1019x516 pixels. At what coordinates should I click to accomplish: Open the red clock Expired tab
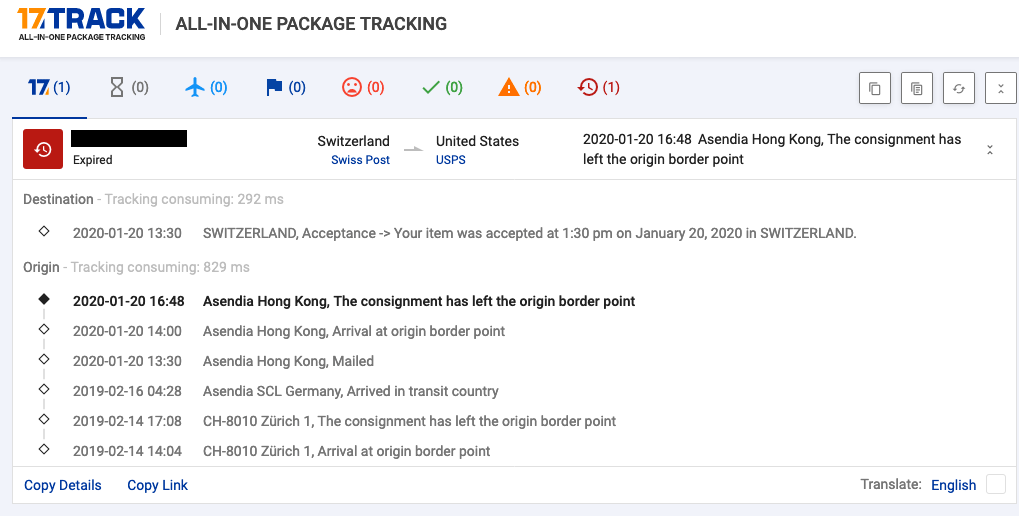pyautogui.click(x=598, y=88)
